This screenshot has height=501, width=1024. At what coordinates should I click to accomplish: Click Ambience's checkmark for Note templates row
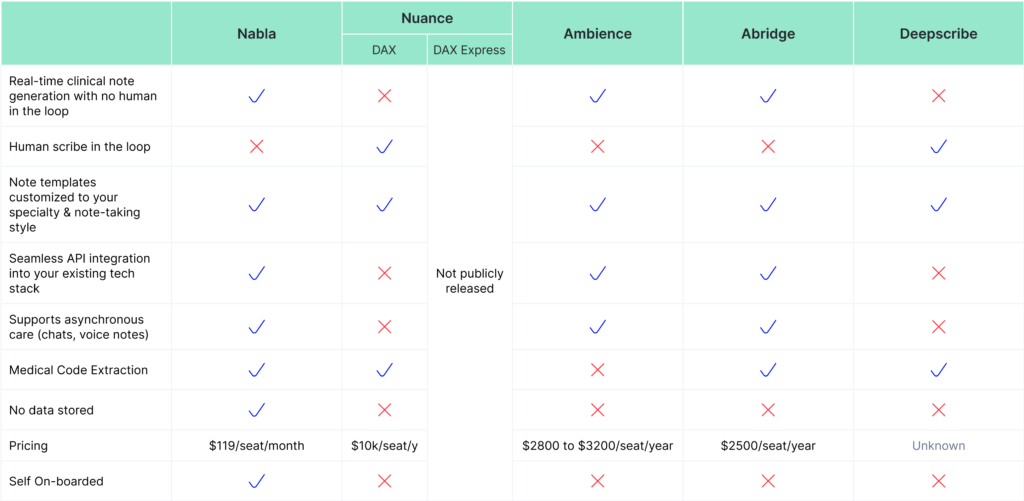point(598,204)
